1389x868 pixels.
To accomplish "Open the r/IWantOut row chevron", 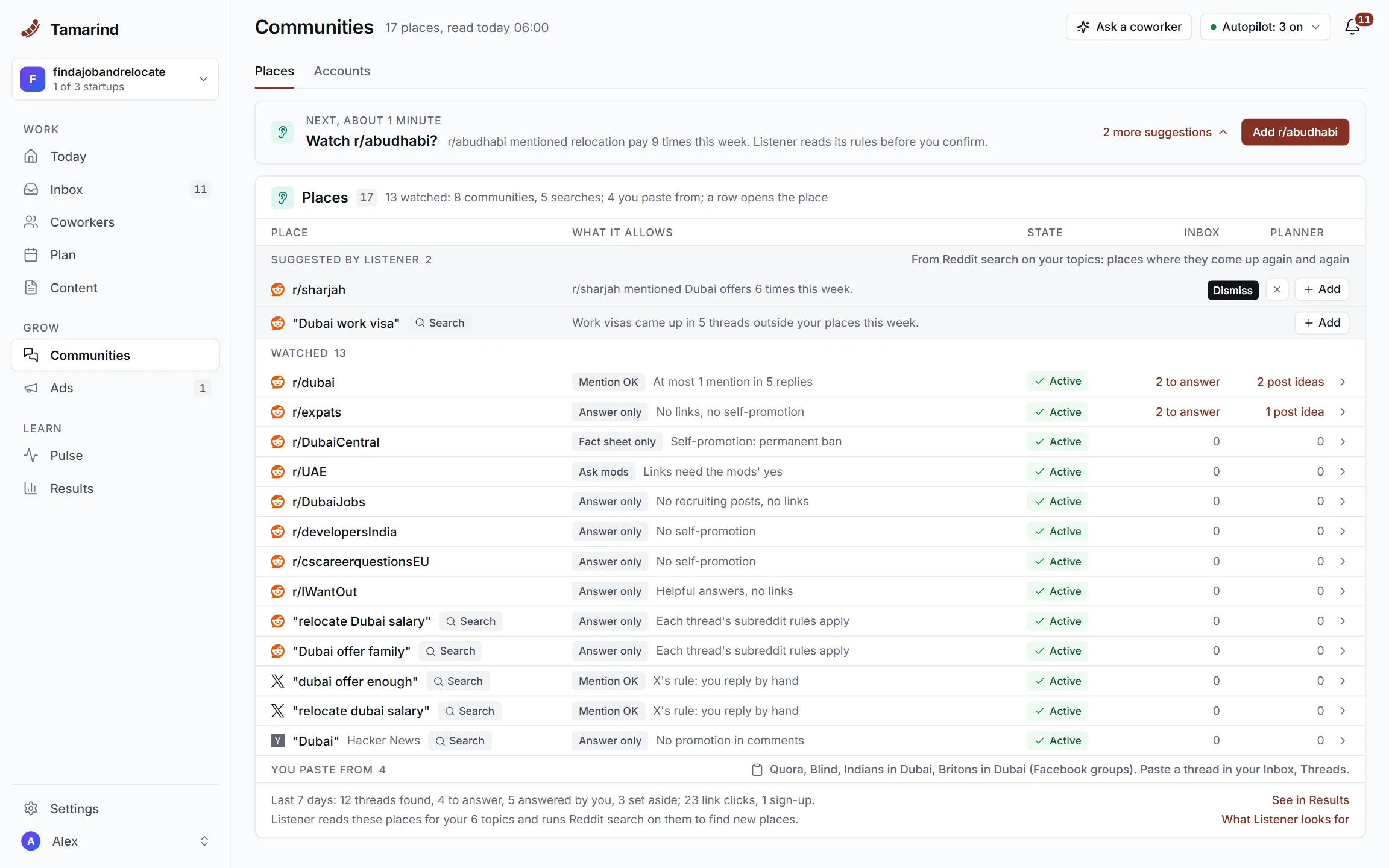I will pos(1343,591).
